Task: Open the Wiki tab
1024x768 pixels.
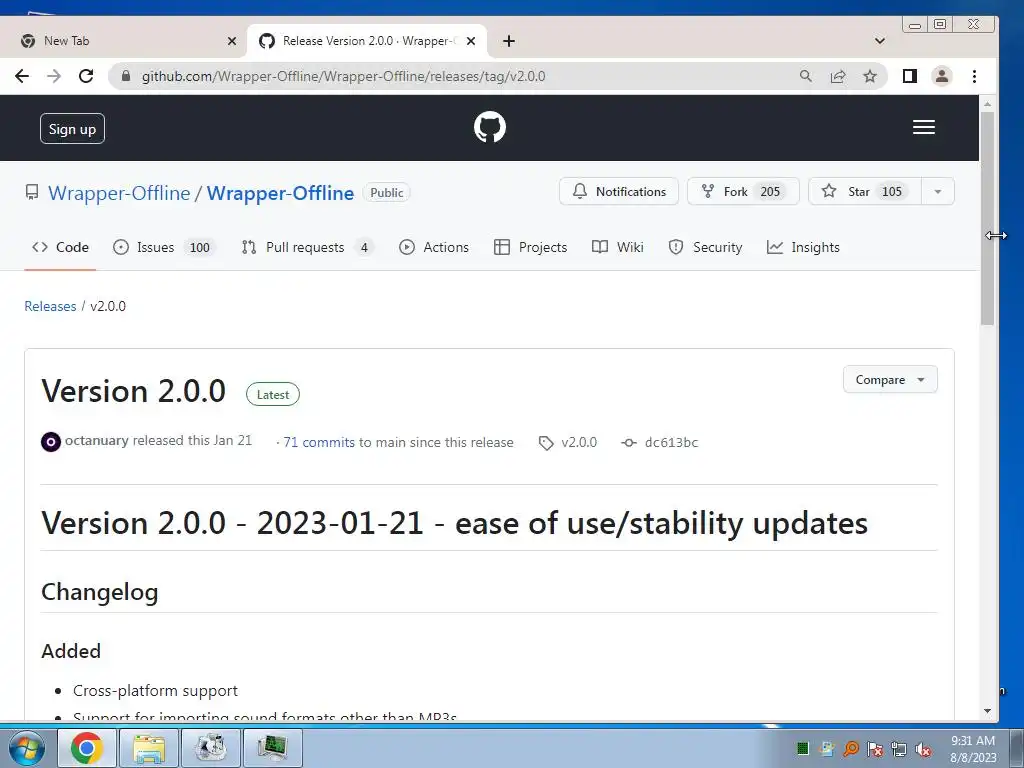Action: tap(618, 247)
